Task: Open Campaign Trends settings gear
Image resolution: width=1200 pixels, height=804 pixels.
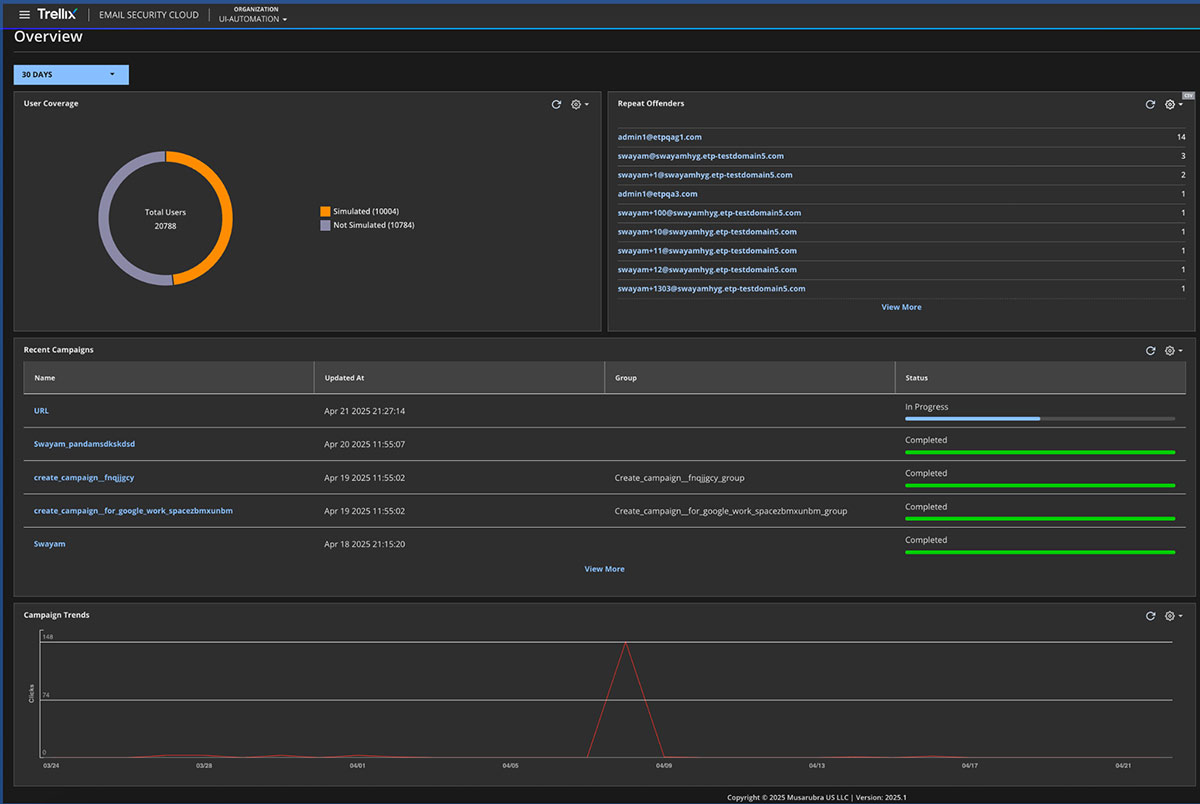Action: [x=1172, y=616]
